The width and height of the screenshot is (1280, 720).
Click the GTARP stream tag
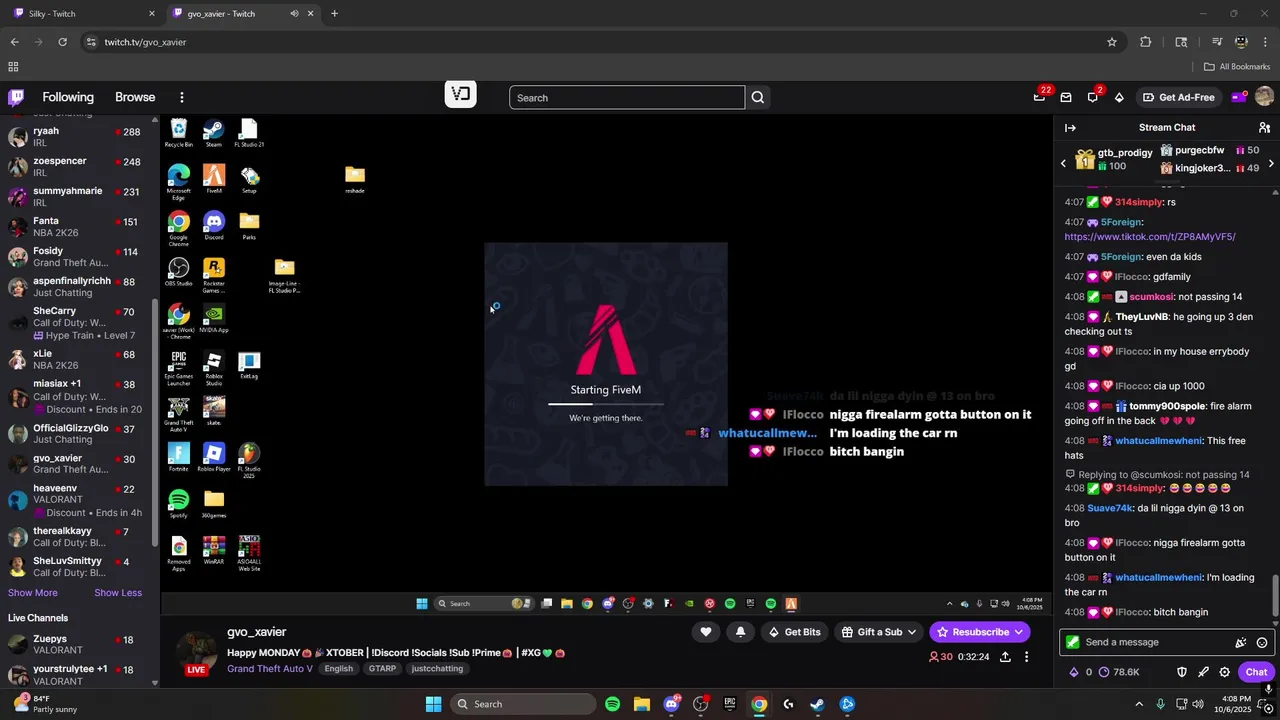point(382,669)
